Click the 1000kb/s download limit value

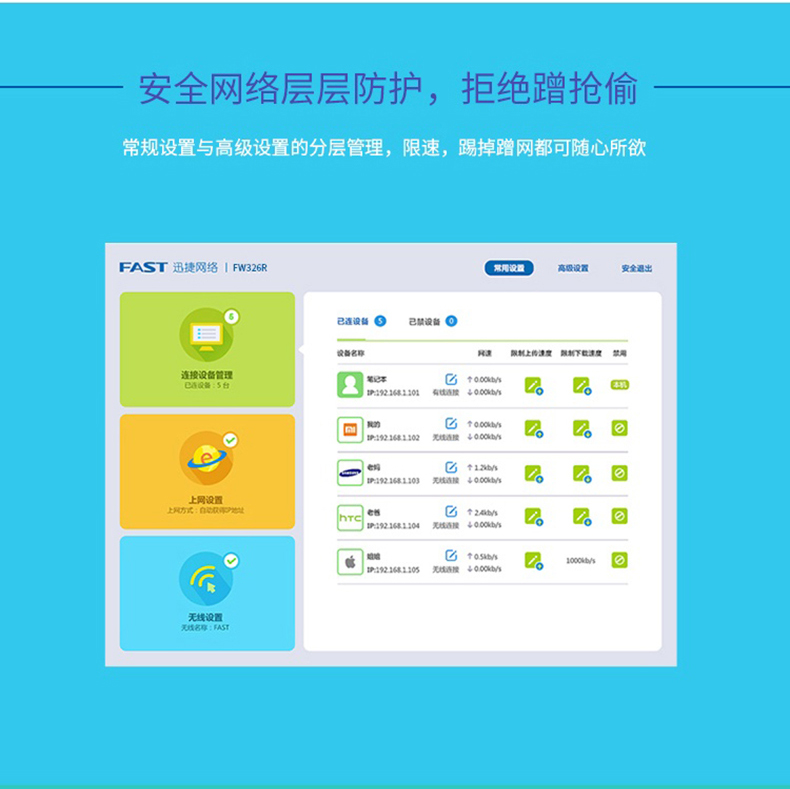580,561
